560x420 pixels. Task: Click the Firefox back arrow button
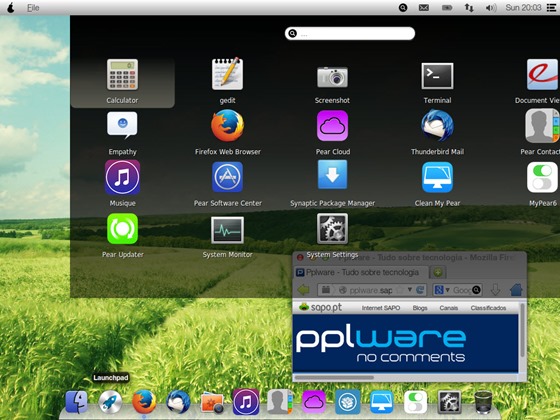click(304, 290)
